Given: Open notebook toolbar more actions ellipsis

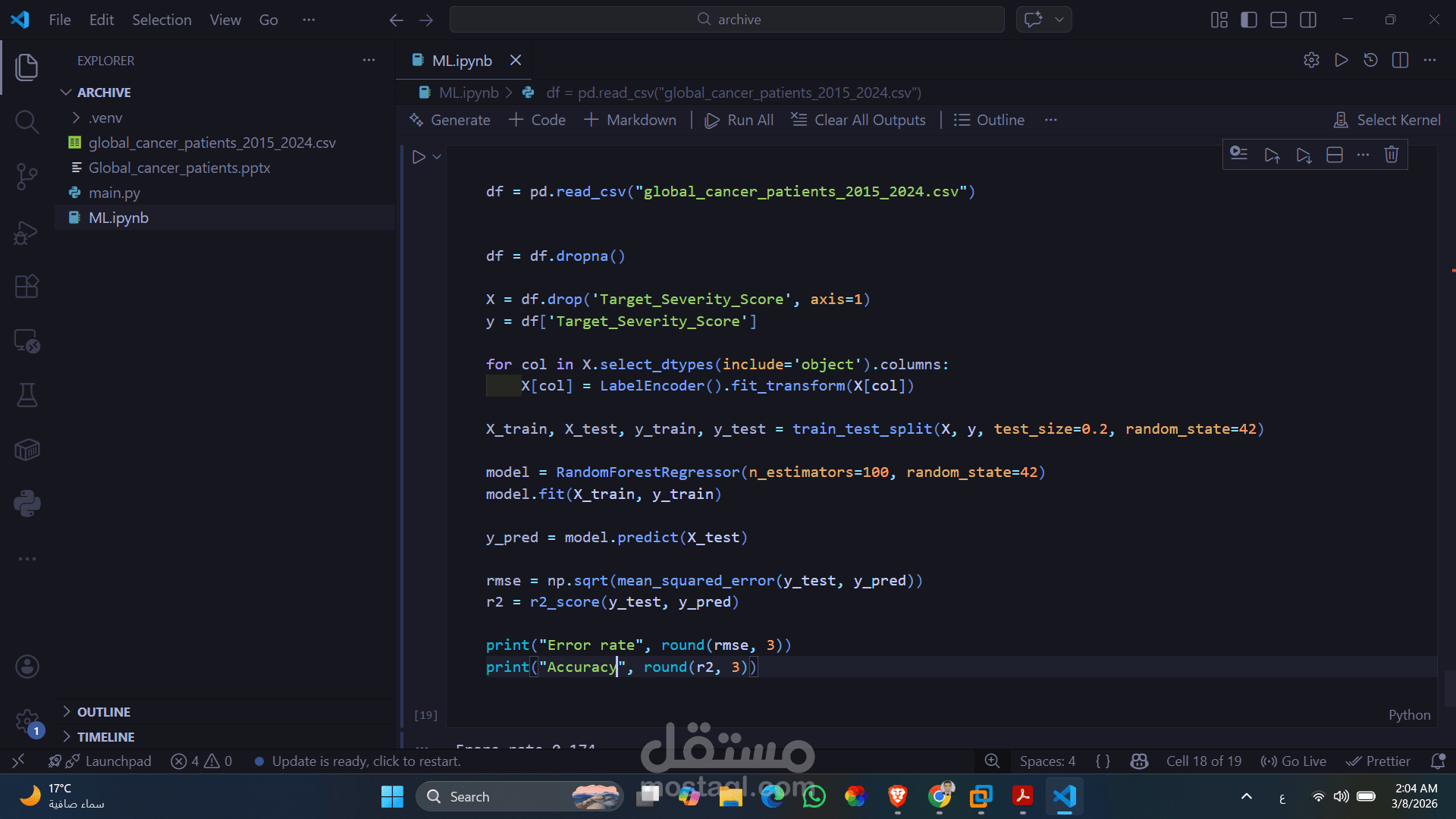Looking at the screenshot, I should 1050,120.
